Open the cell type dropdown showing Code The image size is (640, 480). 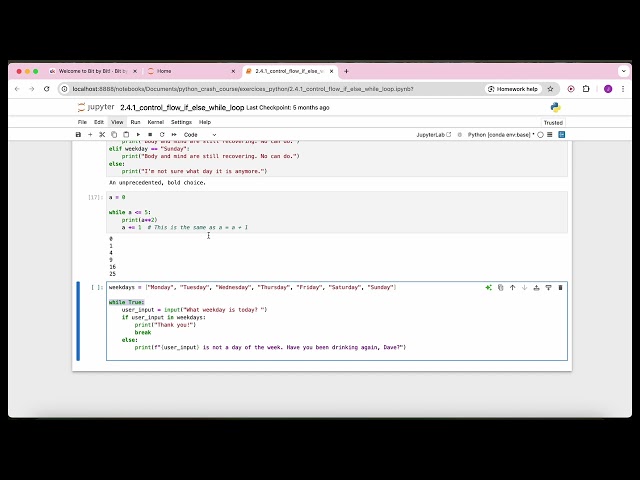point(200,135)
